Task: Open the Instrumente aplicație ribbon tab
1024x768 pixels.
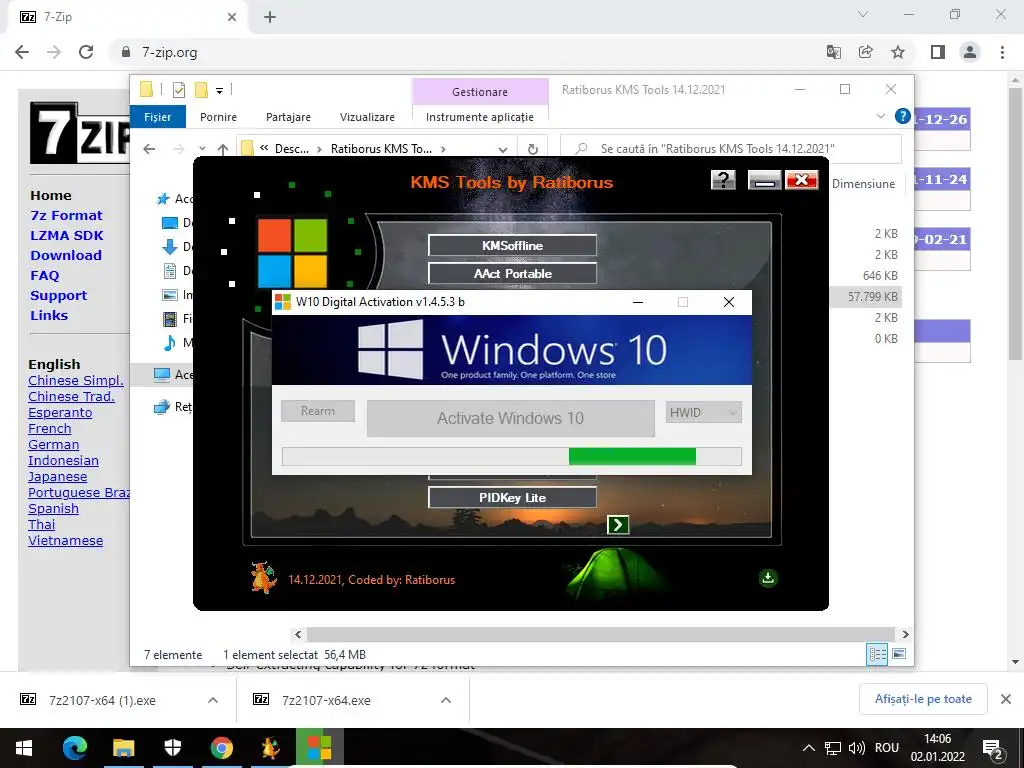Action: tap(480, 117)
